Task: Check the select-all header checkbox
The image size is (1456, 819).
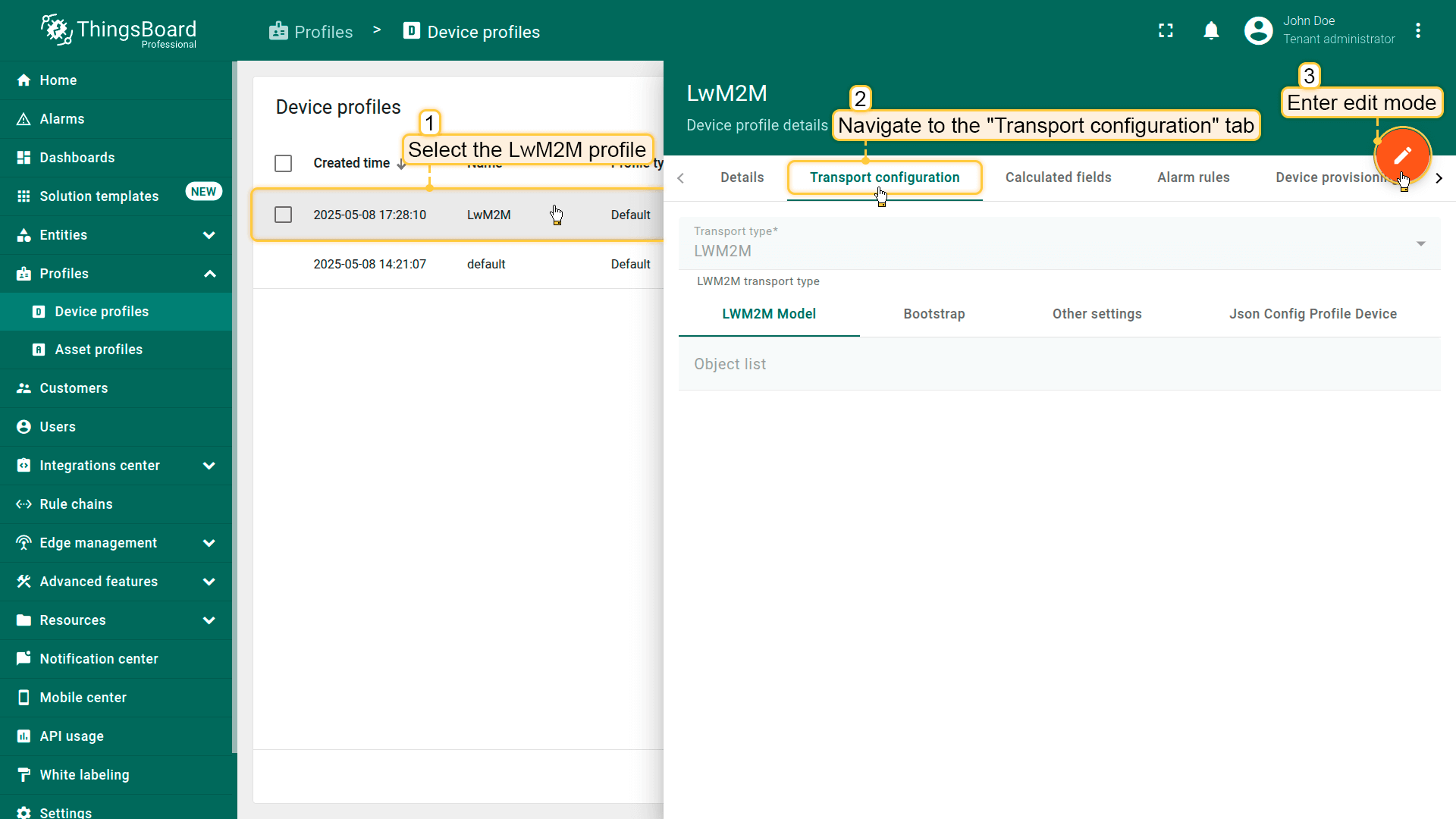Action: coord(283,163)
